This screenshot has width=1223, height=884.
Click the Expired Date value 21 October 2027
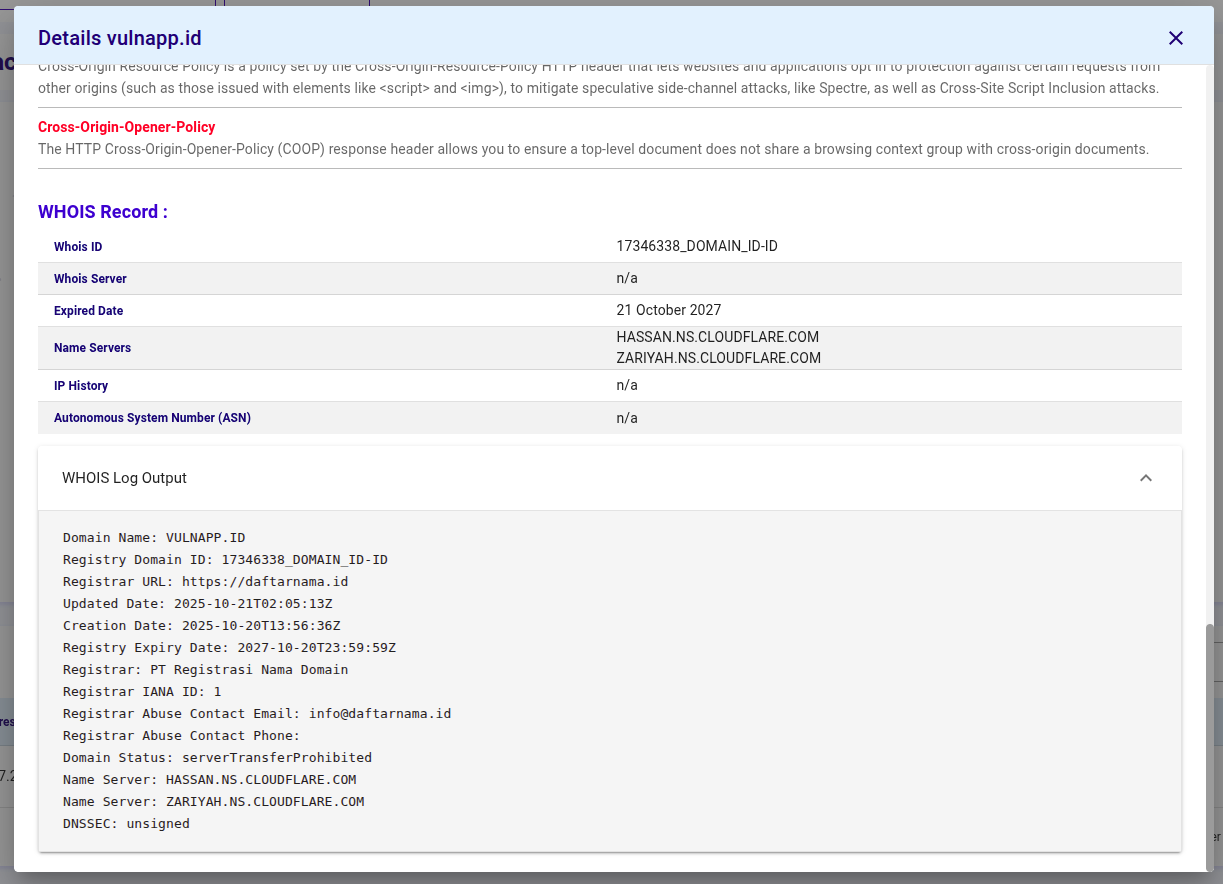pyautogui.click(x=668, y=310)
